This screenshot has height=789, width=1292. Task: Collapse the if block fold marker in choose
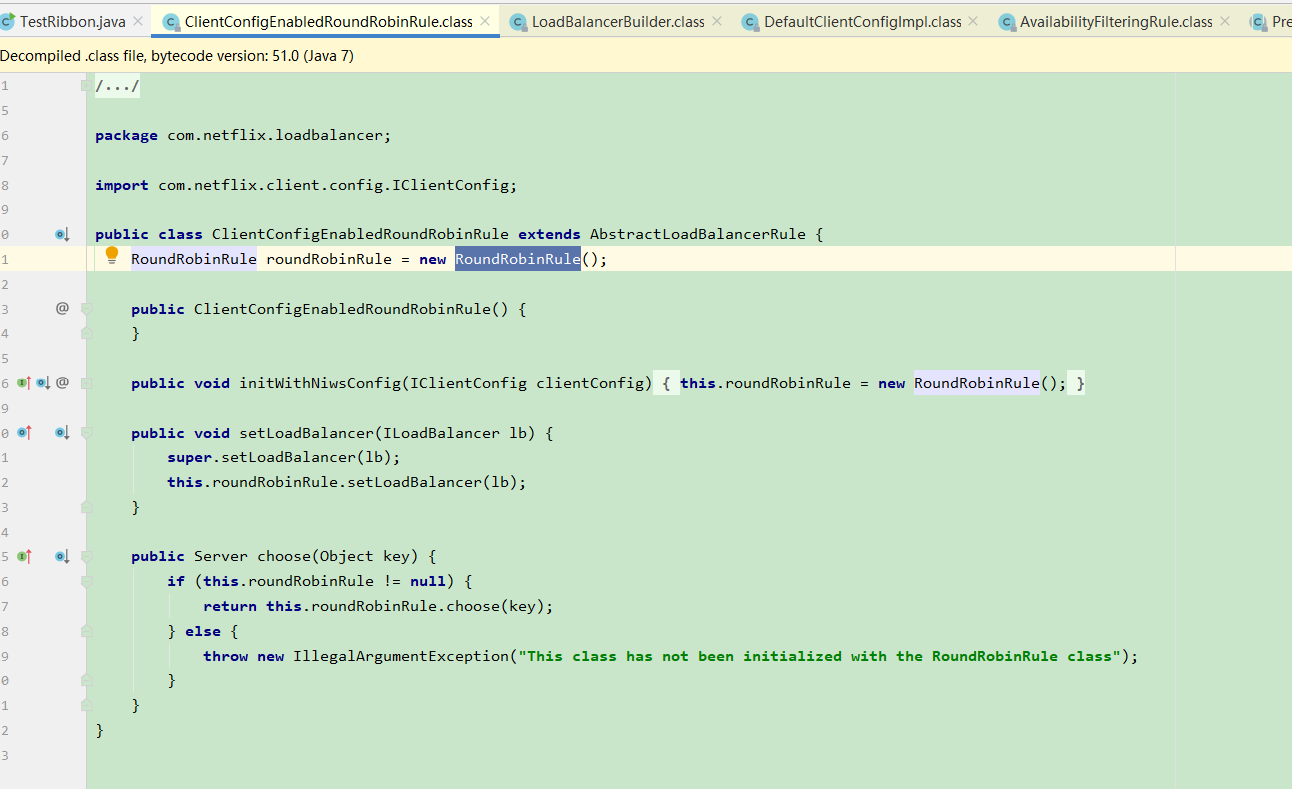point(86,581)
